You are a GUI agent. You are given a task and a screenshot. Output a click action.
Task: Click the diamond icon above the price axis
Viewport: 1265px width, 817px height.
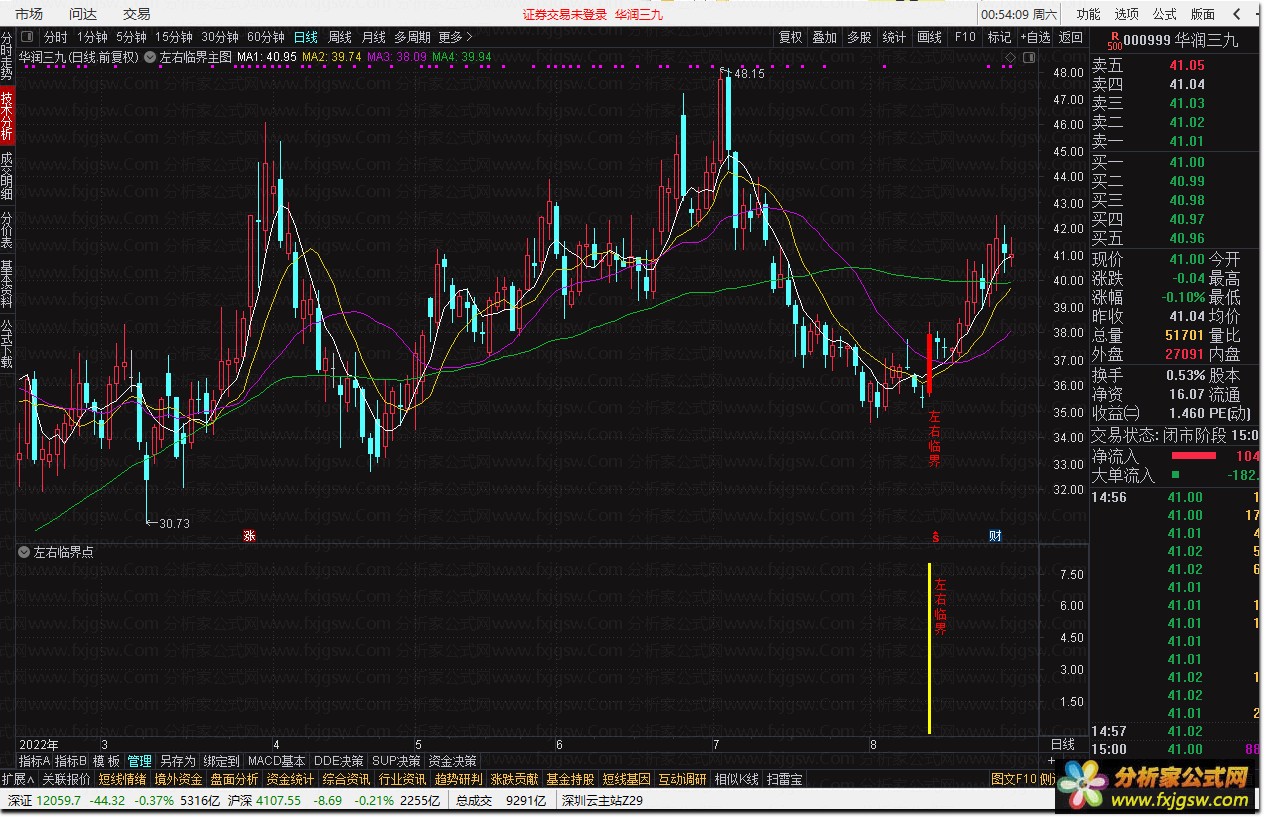(1011, 58)
